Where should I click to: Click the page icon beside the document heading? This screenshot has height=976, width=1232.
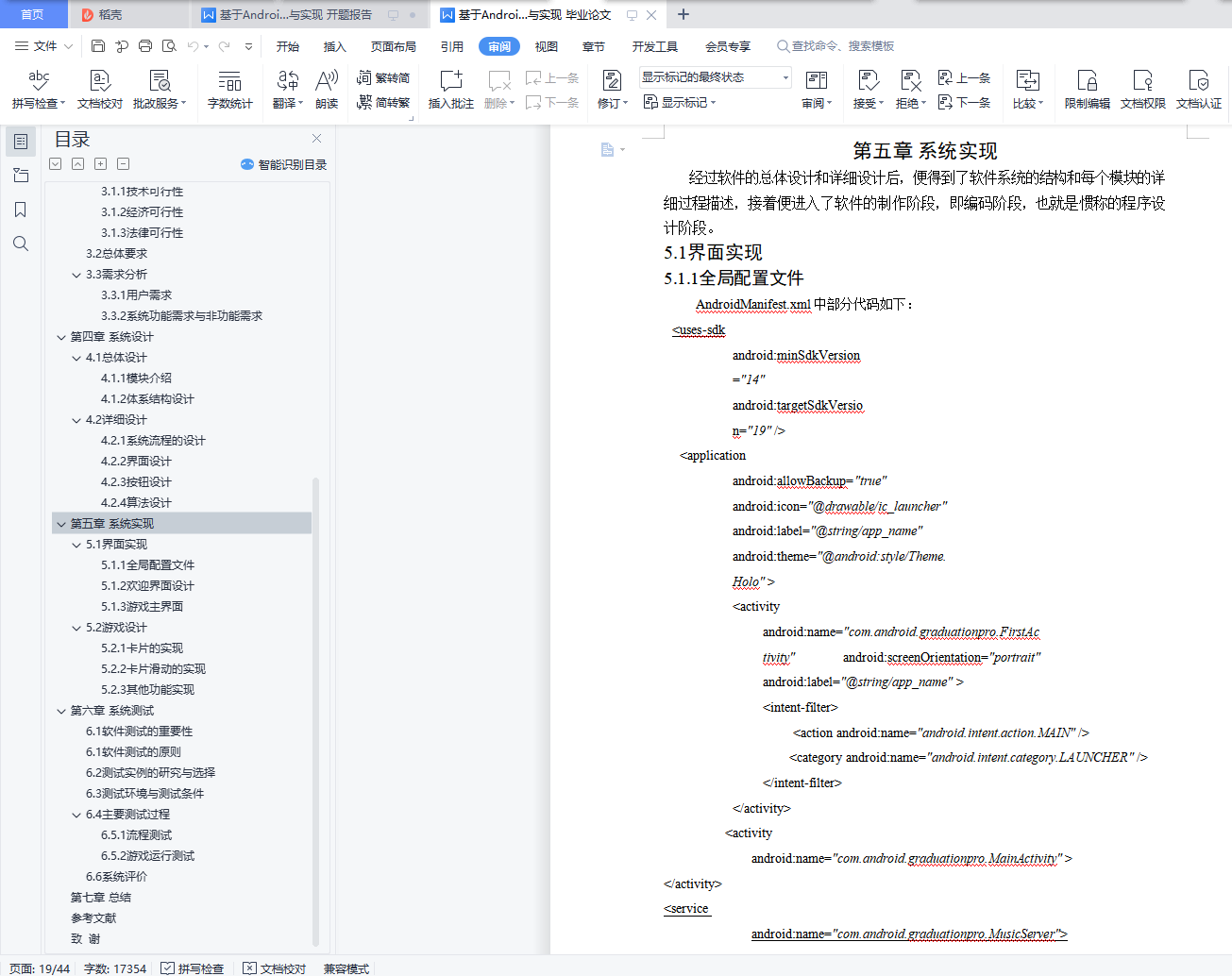607,149
